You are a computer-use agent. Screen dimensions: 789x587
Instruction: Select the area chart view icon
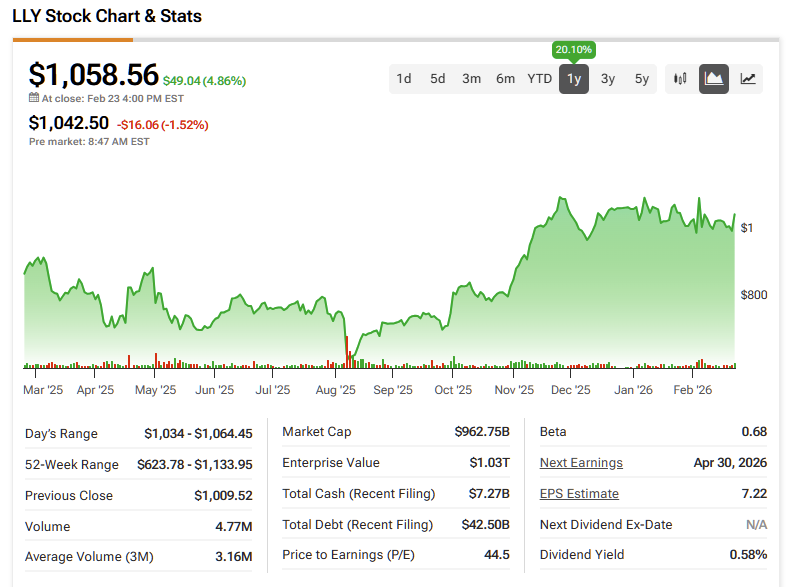714,78
